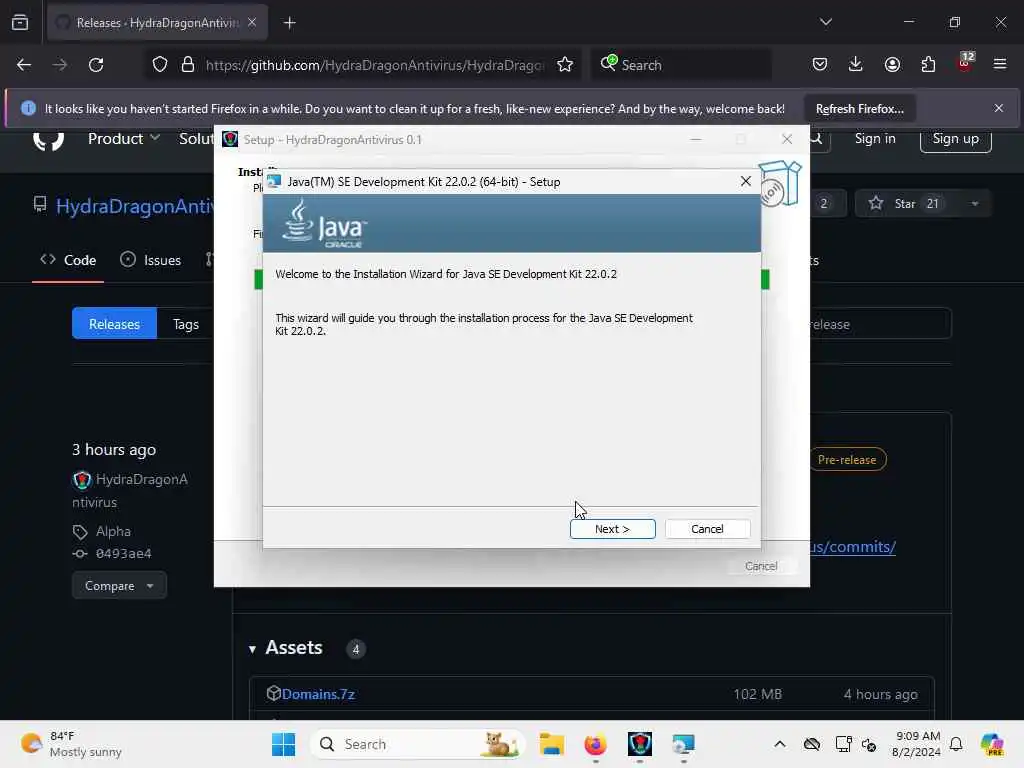
Task: Go back in Firefox browser history
Action: [x=24, y=65]
